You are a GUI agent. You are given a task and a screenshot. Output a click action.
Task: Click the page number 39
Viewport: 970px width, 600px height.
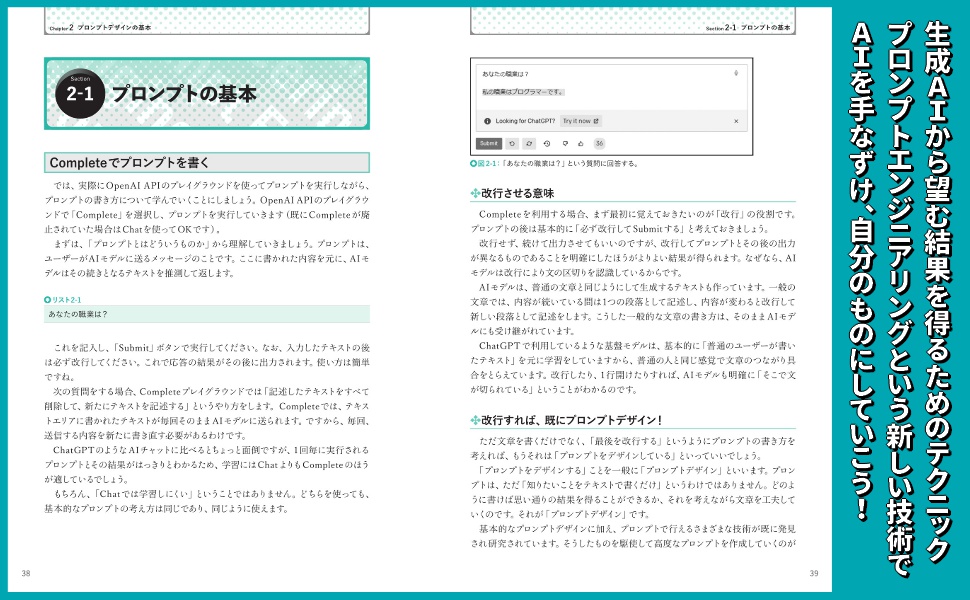pos(813,572)
